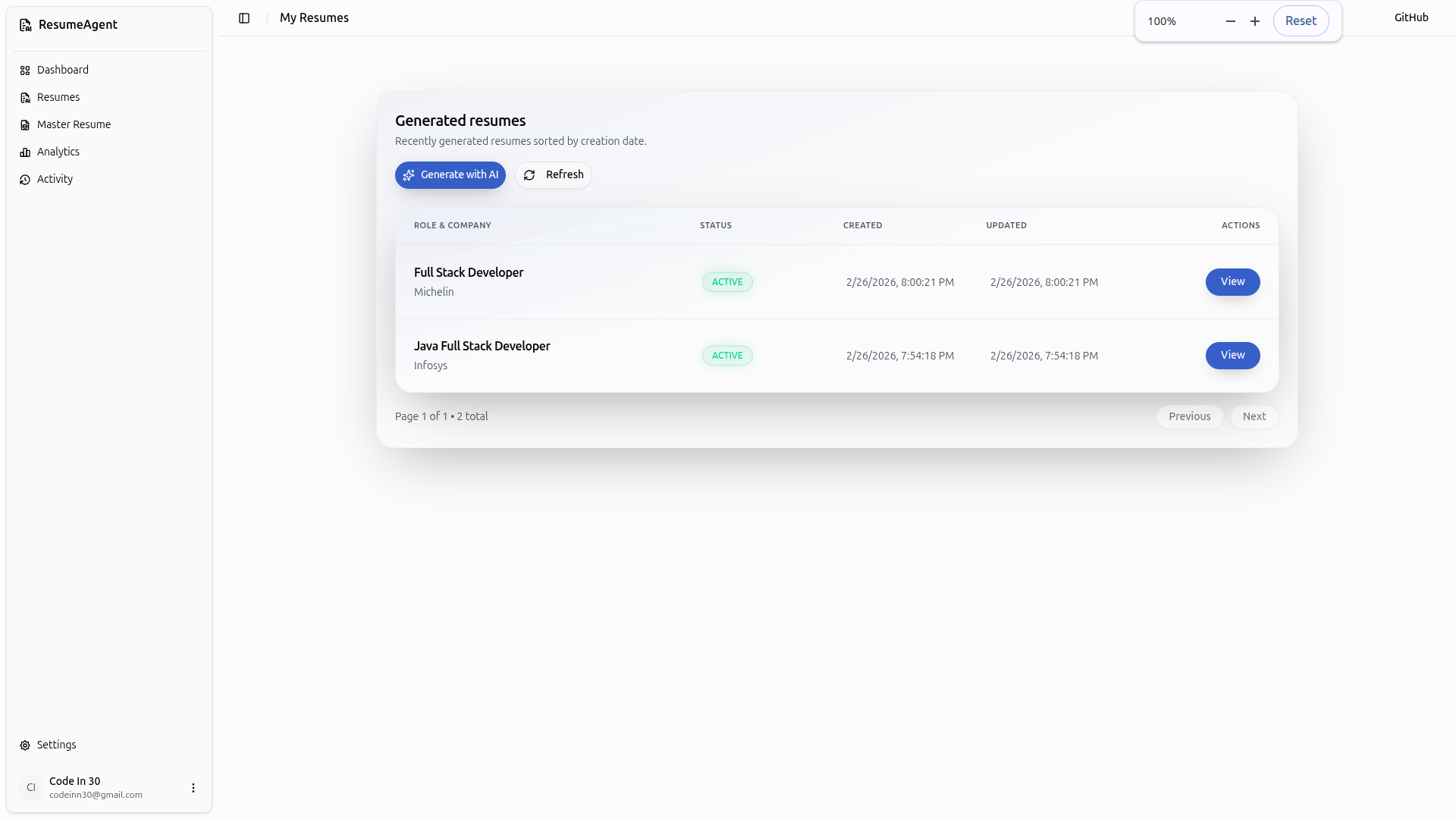This screenshot has height=819, width=1456.
Task: Click Generate with AI button
Action: (x=450, y=175)
